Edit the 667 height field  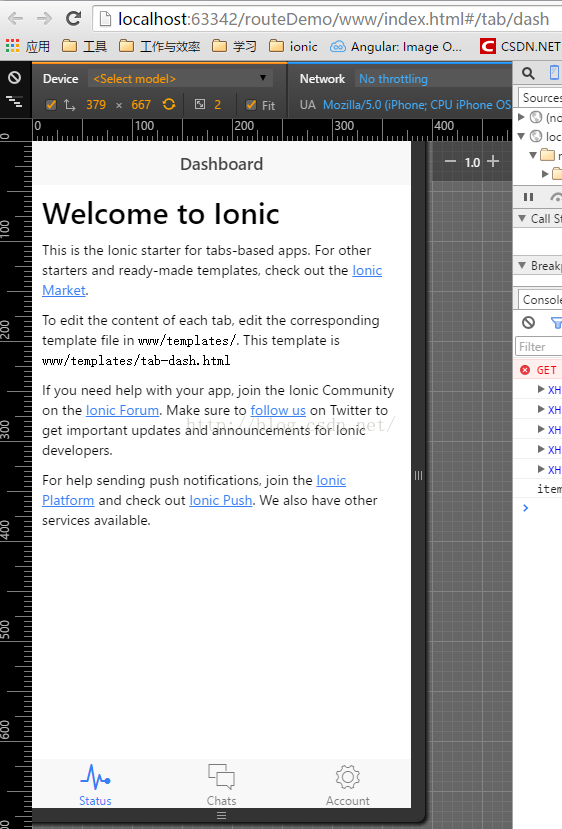(x=141, y=105)
